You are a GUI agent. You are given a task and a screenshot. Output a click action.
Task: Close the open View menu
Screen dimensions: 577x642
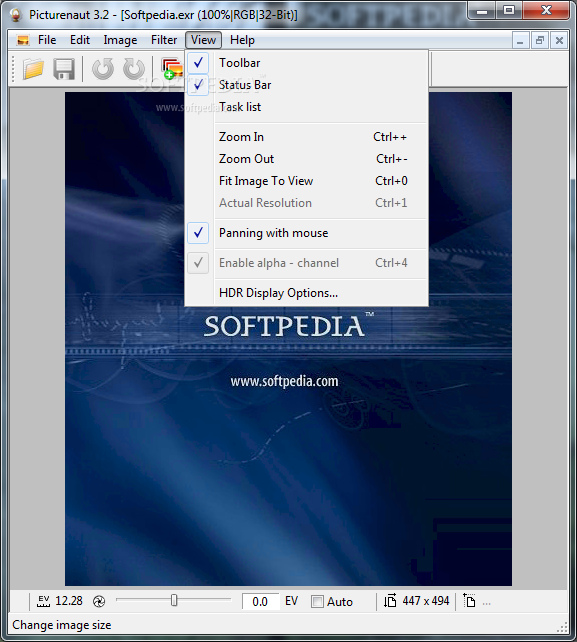tap(203, 40)
